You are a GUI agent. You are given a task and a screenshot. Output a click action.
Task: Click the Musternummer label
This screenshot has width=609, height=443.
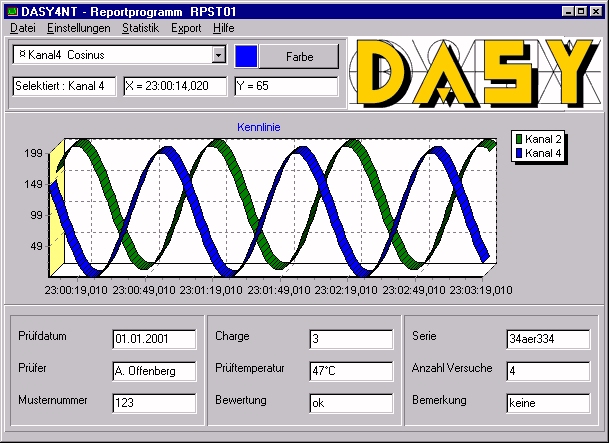point(52,400)
